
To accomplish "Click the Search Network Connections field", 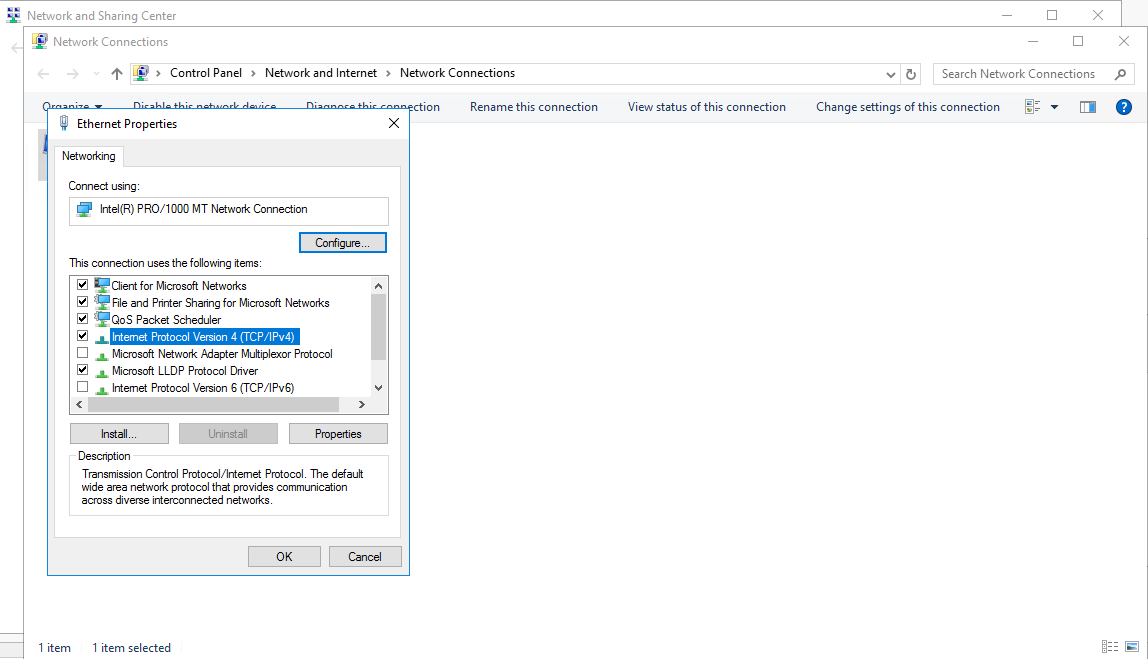I will pyautogui.click(x=1034, y=74).
